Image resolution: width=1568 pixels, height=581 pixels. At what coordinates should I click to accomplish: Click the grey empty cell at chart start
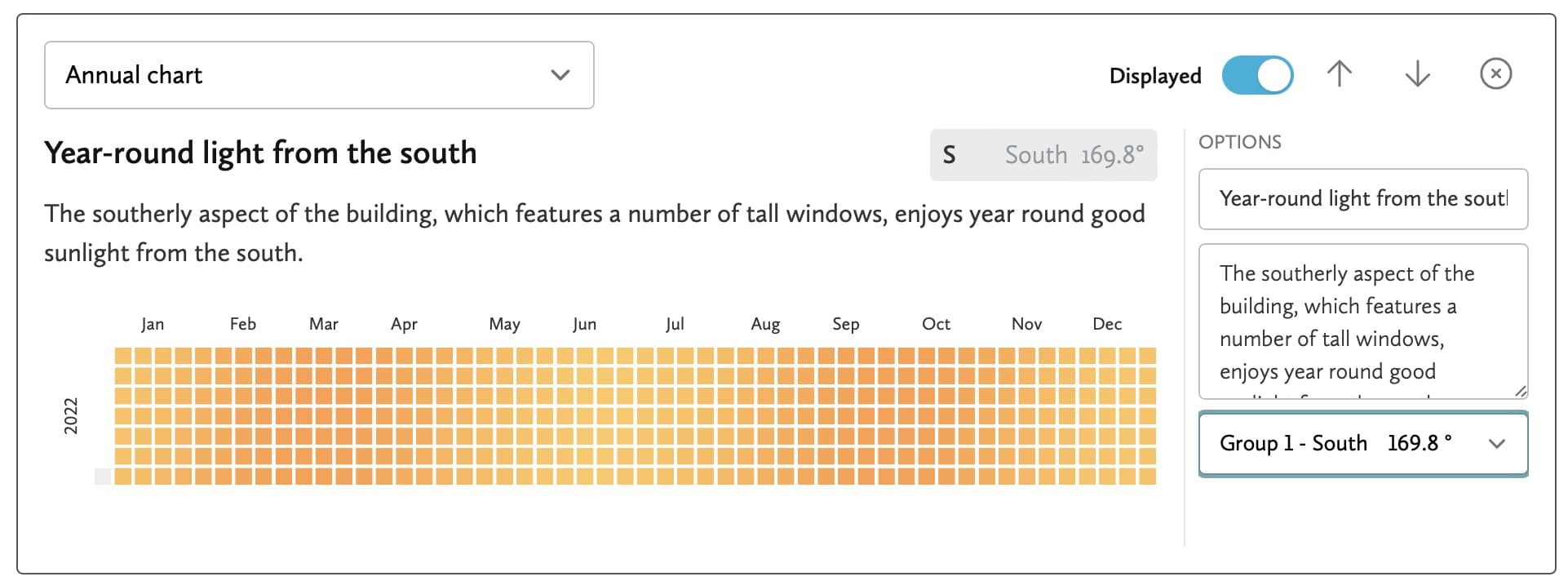pyautogui.click(x=103, y=477)
